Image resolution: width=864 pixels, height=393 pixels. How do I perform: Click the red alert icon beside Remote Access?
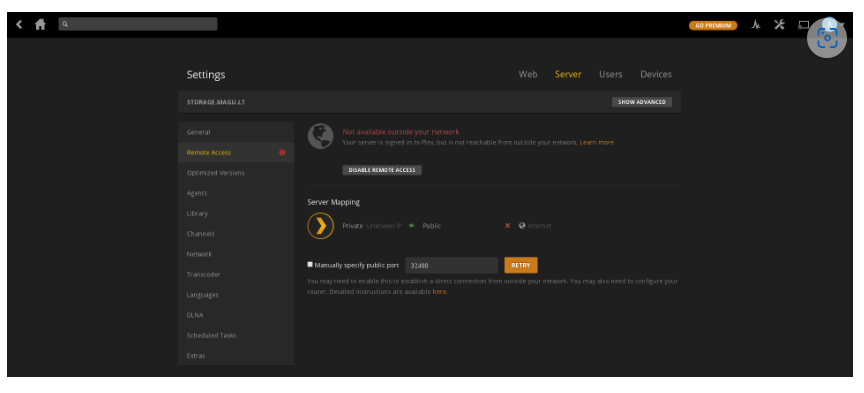(x=282, y=153)
